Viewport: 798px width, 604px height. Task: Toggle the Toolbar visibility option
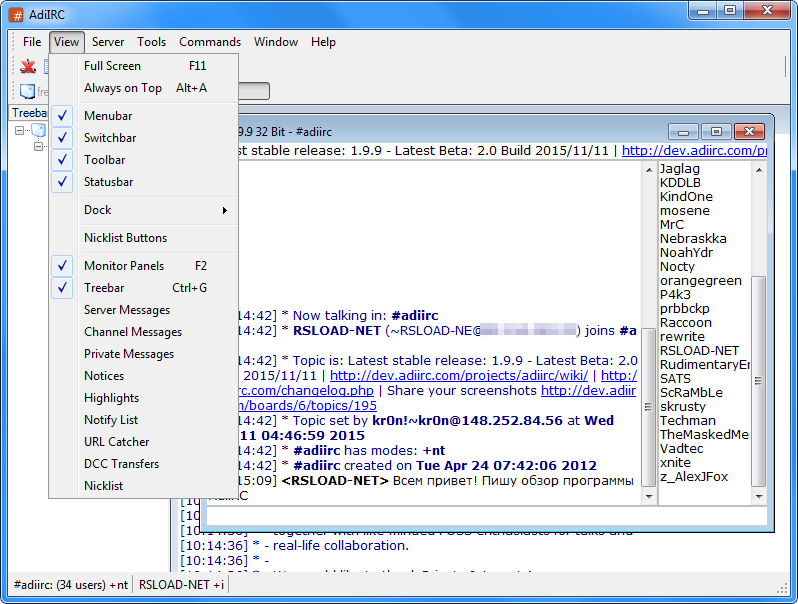[x=144, y=160]
